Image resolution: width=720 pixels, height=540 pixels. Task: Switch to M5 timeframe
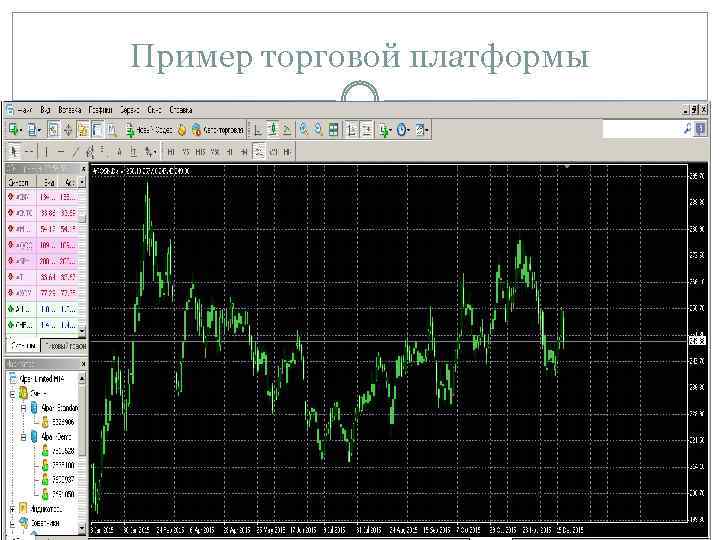pos(186,152)
